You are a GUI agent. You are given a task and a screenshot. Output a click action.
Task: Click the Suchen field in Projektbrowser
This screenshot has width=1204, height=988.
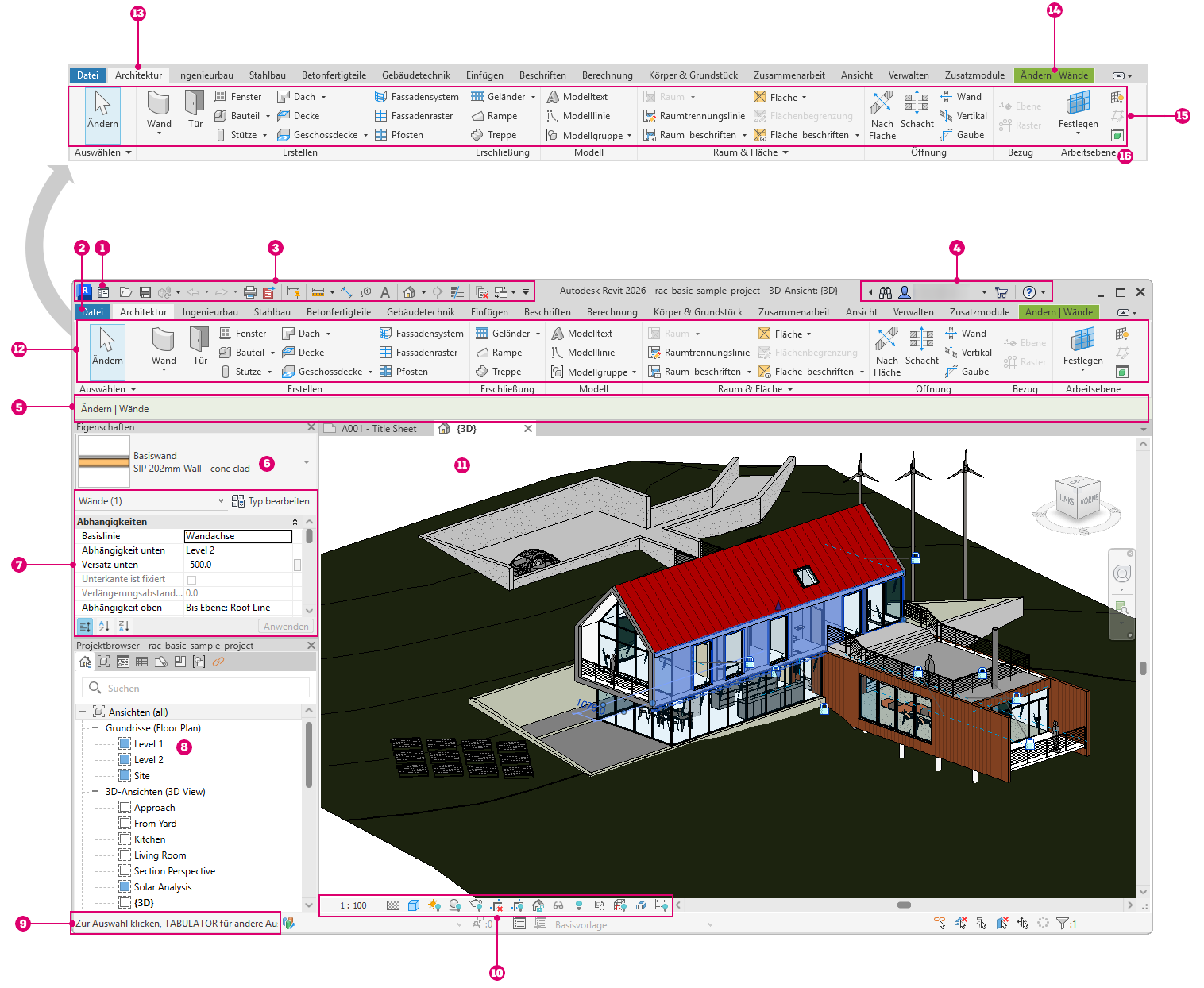pyautogui.click(x=195, y=688)
